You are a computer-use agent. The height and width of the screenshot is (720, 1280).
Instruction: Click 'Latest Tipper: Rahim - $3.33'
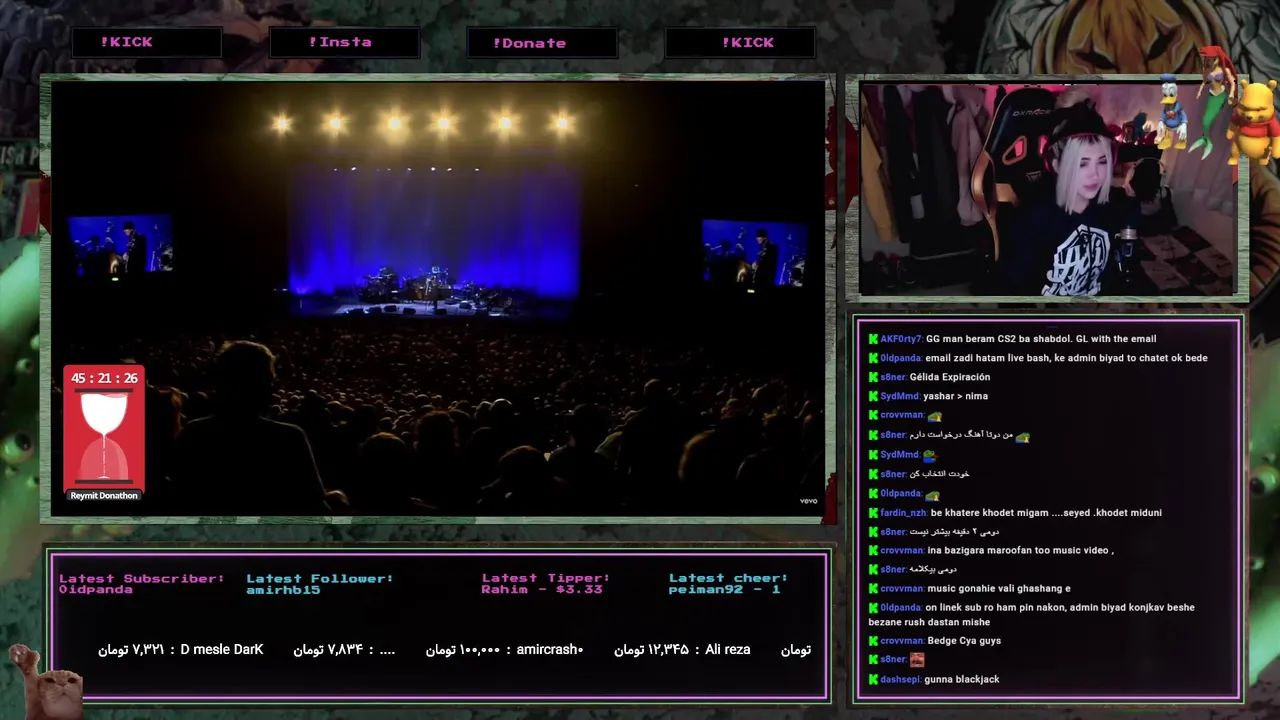(x=546, y=584)
